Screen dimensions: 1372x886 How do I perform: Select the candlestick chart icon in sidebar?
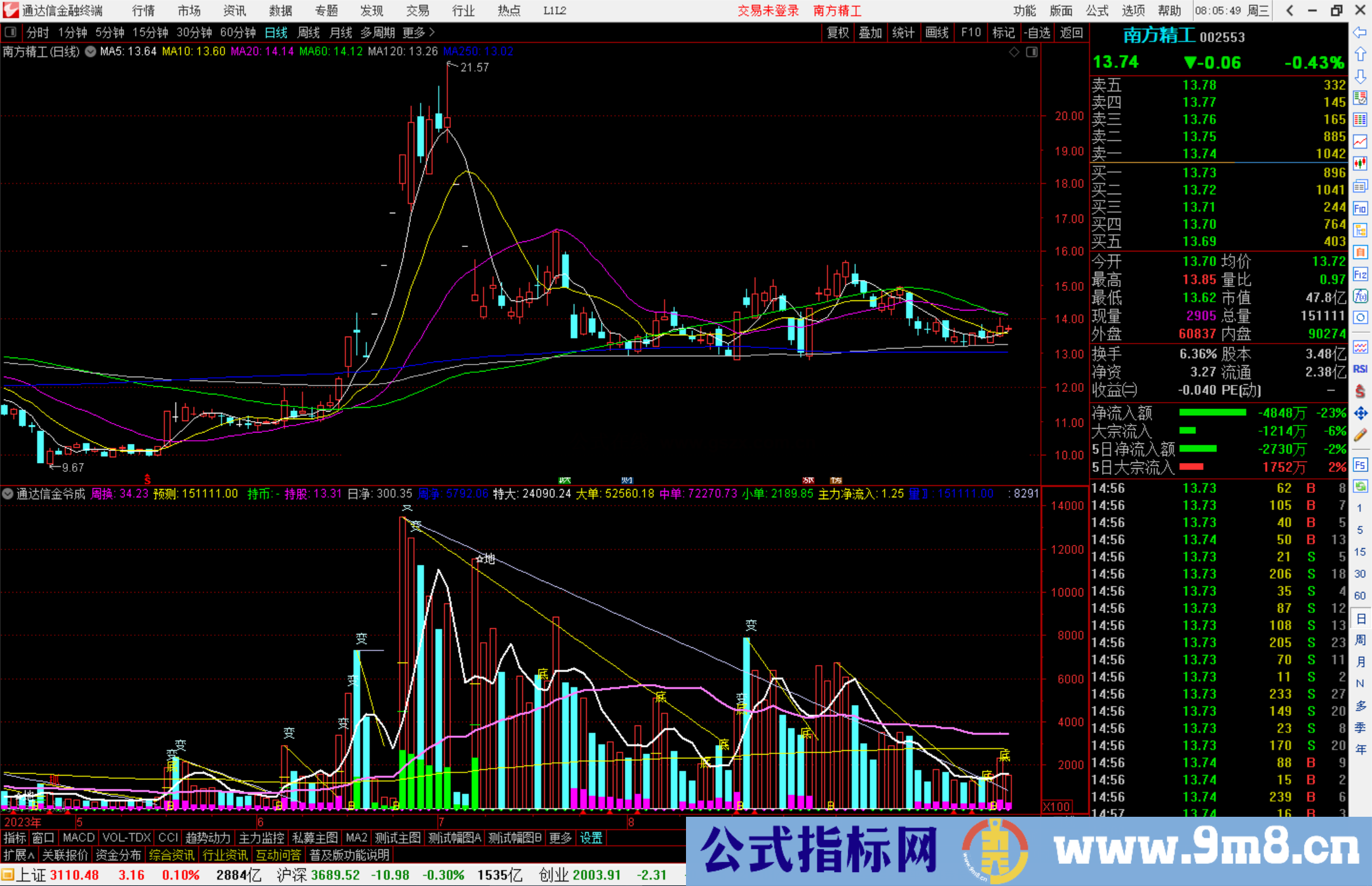(1360, 164)
